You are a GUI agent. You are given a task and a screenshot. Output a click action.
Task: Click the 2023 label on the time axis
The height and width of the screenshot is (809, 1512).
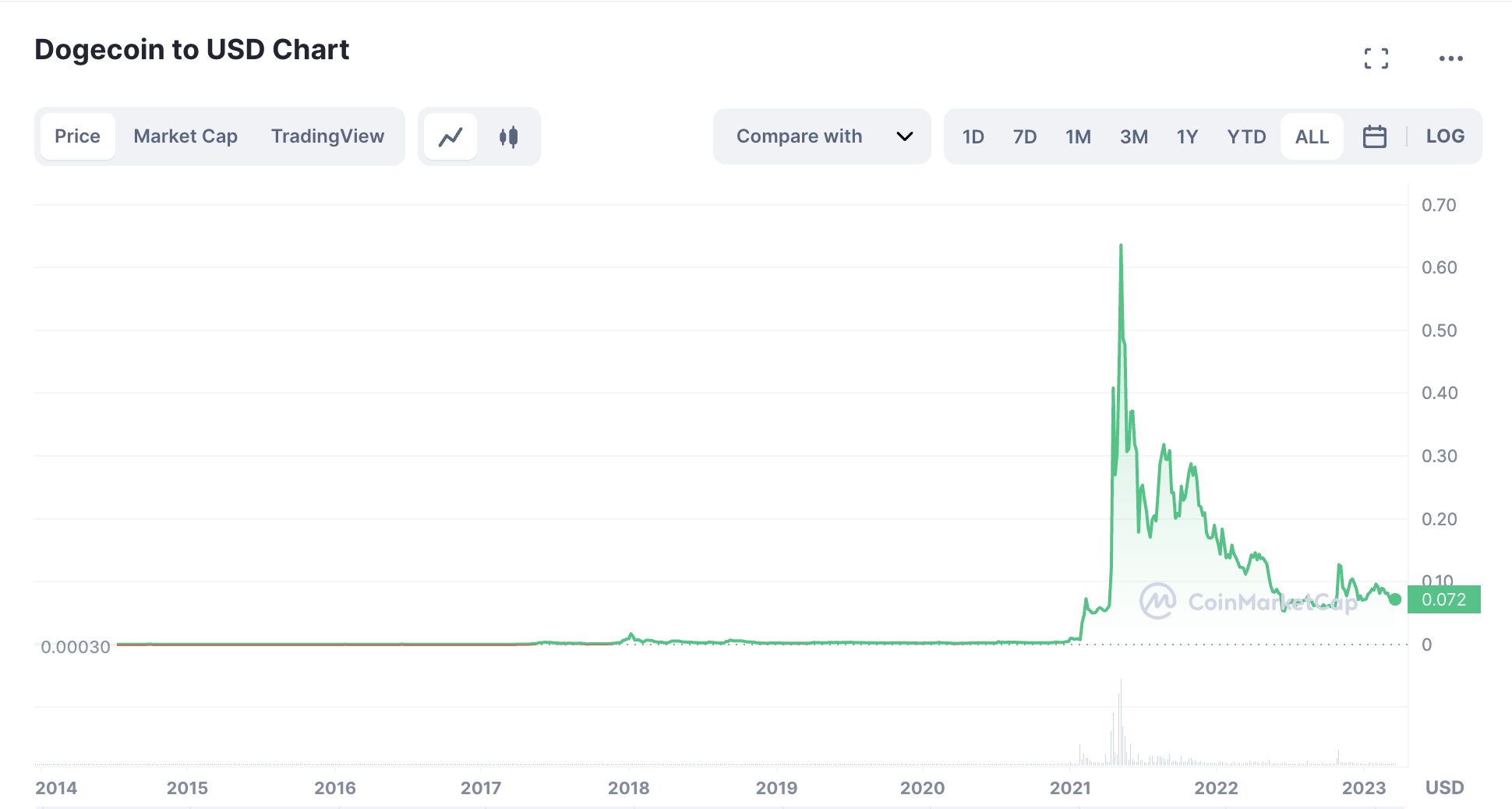(x=1364, y=788)
